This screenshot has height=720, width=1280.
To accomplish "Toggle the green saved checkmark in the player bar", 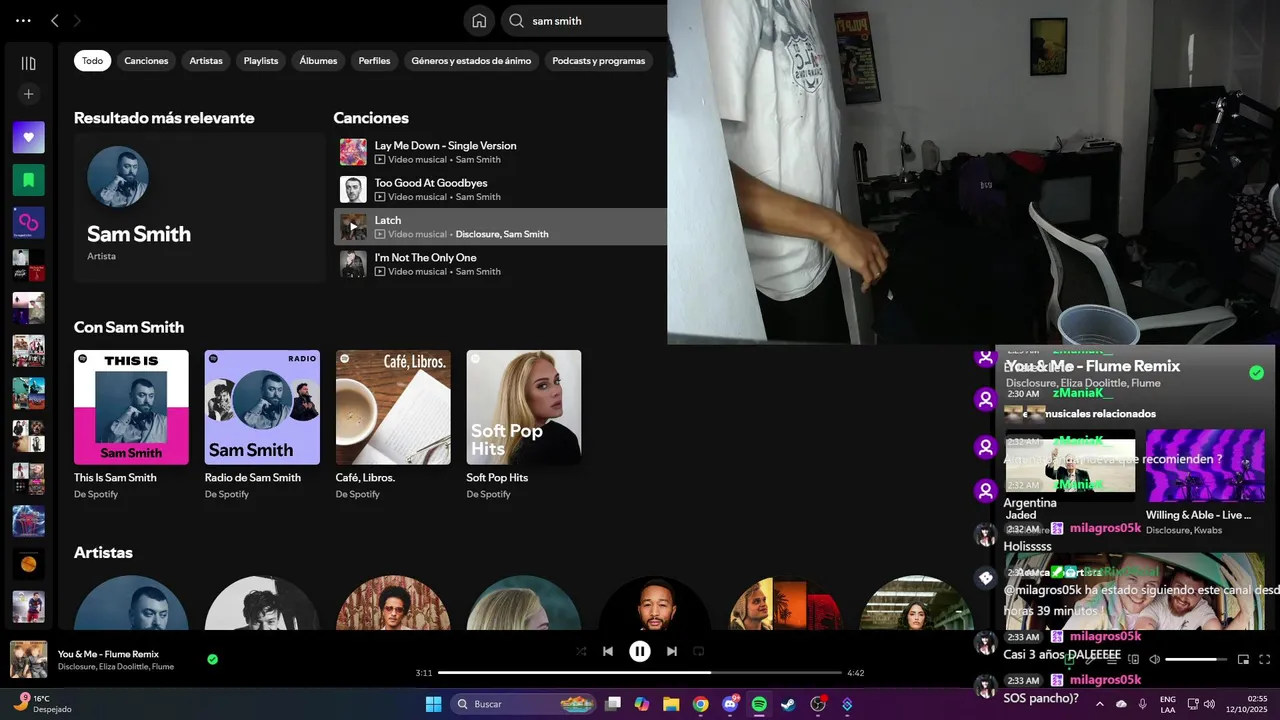I will [212, 659].
